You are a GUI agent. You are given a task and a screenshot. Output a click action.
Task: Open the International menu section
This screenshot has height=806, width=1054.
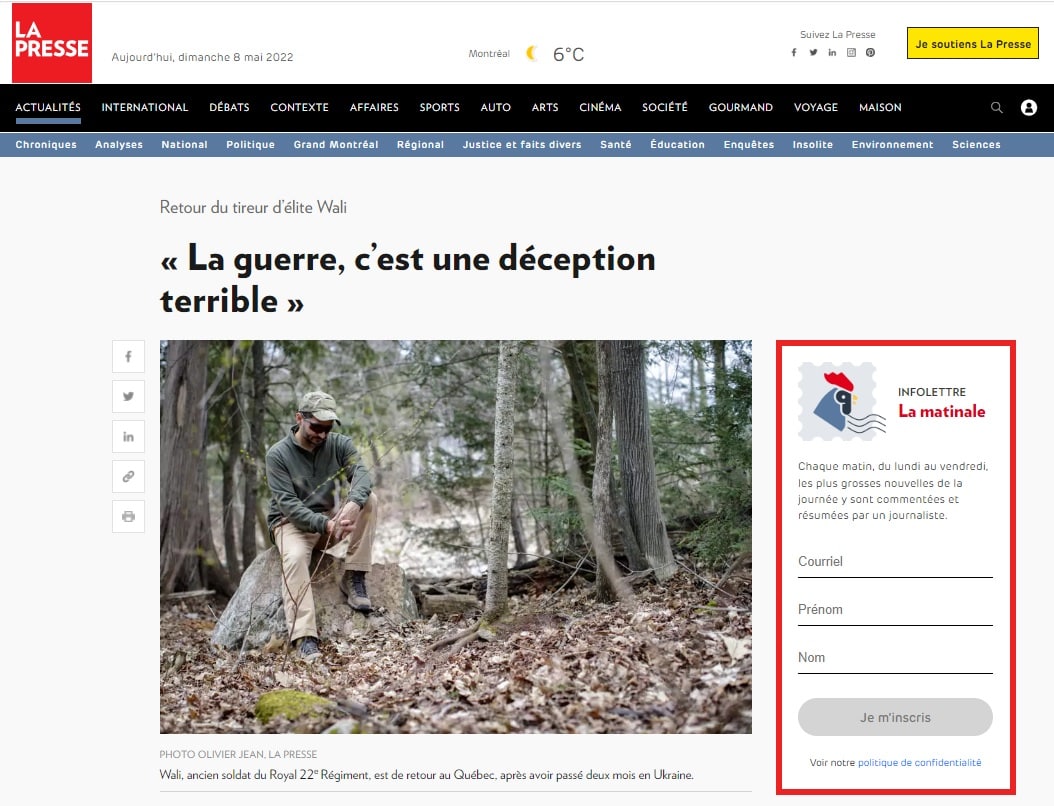pos(145,108)
